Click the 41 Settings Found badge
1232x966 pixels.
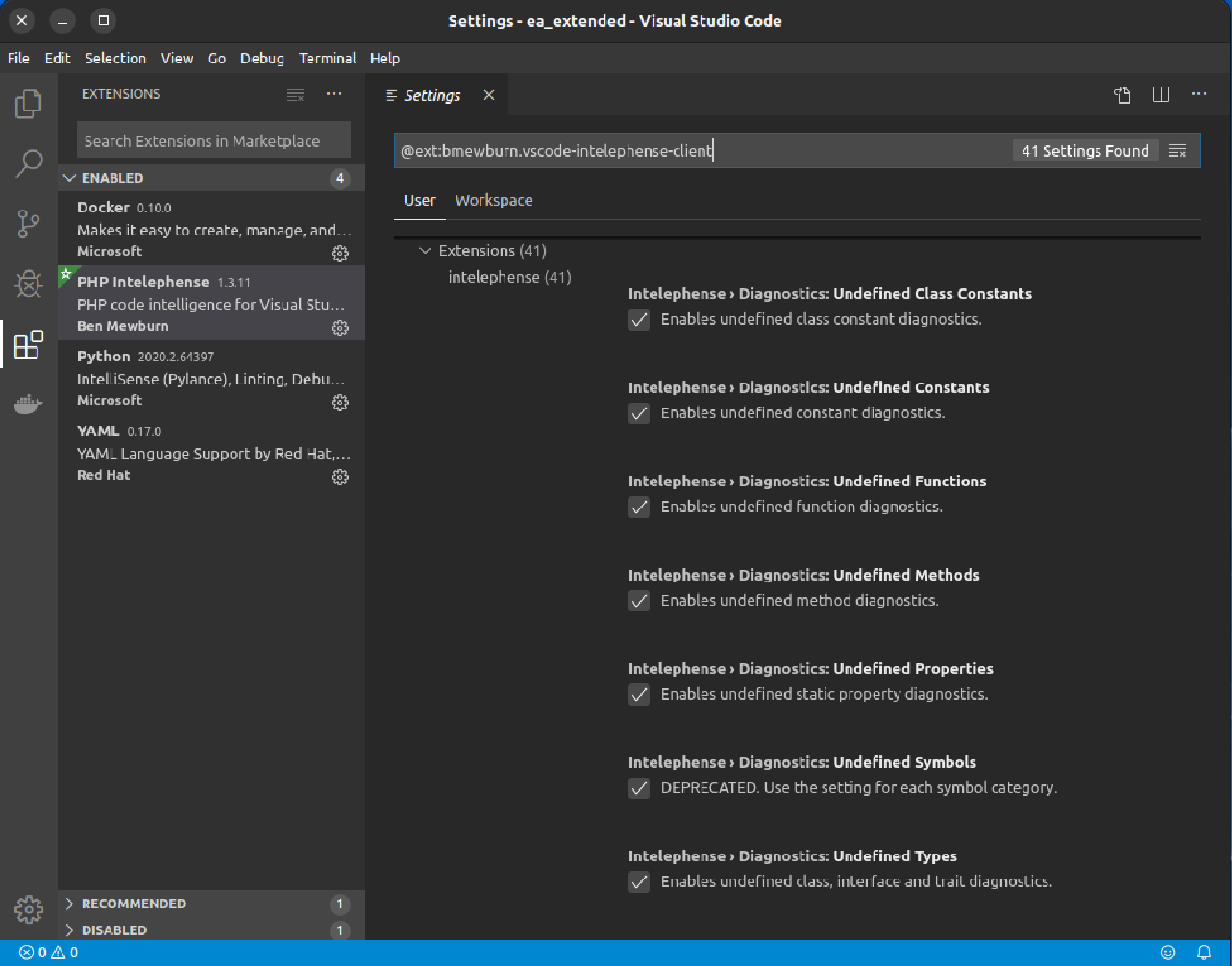pos(1085,151)
